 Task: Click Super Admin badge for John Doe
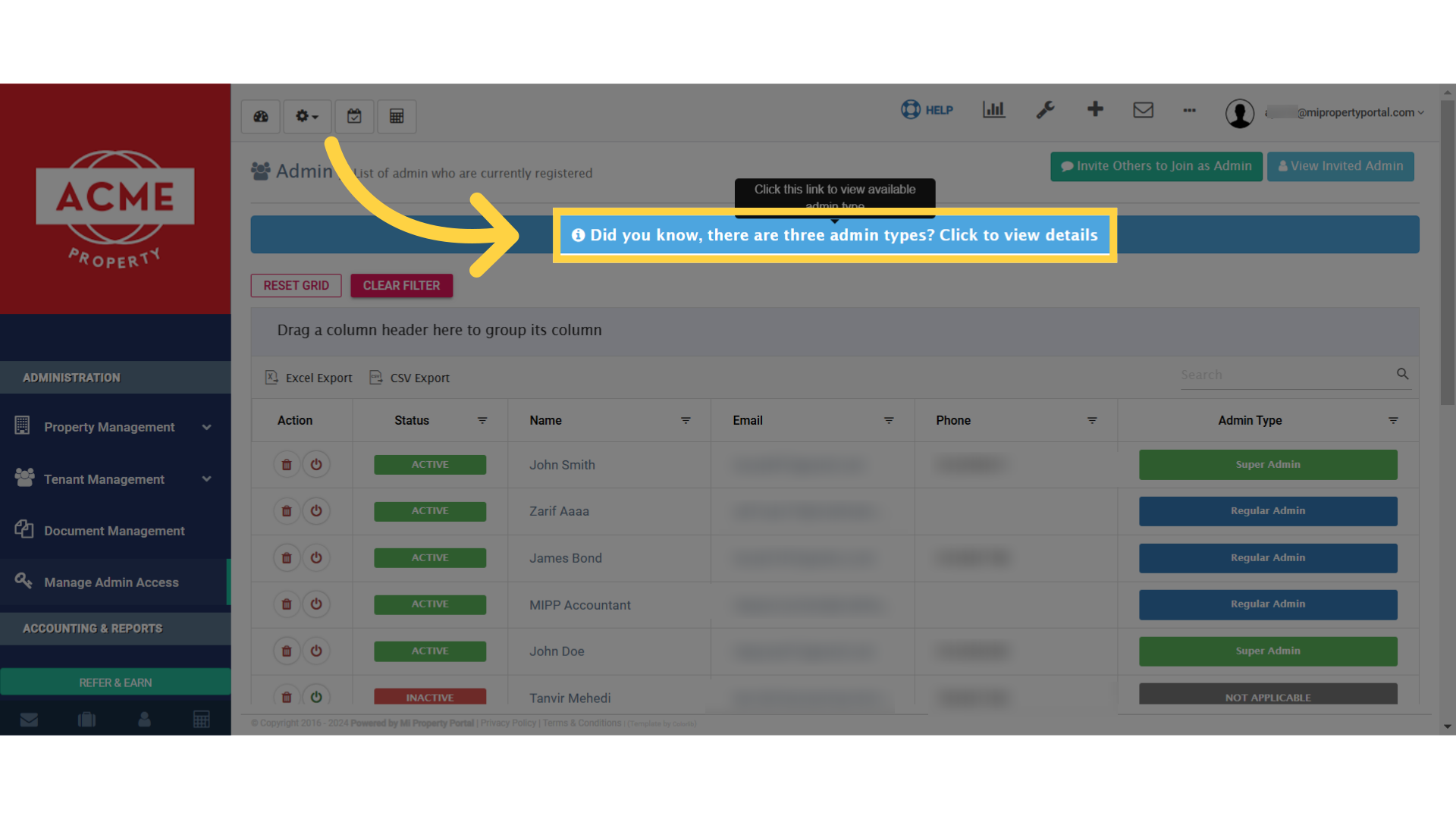click(x=1268, y=651)
